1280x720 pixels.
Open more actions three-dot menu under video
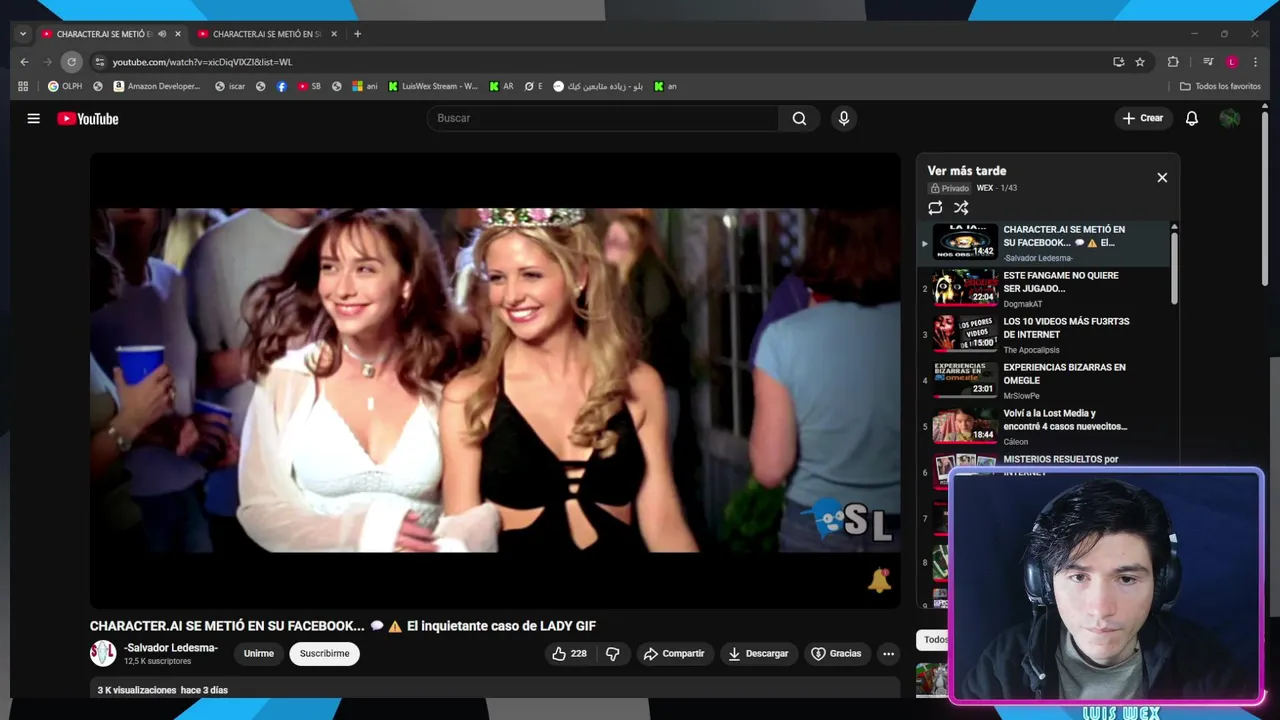click(x=888, y=653)
